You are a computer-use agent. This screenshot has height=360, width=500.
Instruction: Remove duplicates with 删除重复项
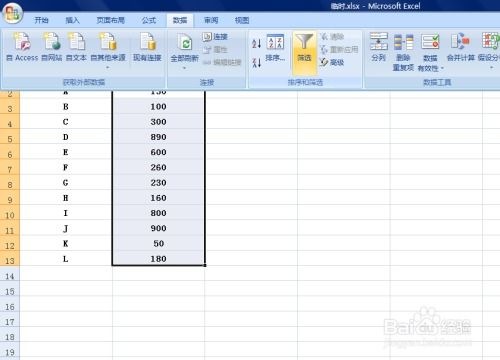[403, 52]
